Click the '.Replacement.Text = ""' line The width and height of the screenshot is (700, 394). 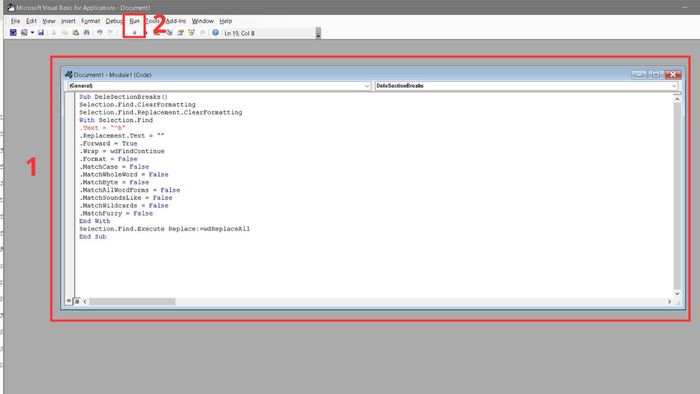point(122,136)
